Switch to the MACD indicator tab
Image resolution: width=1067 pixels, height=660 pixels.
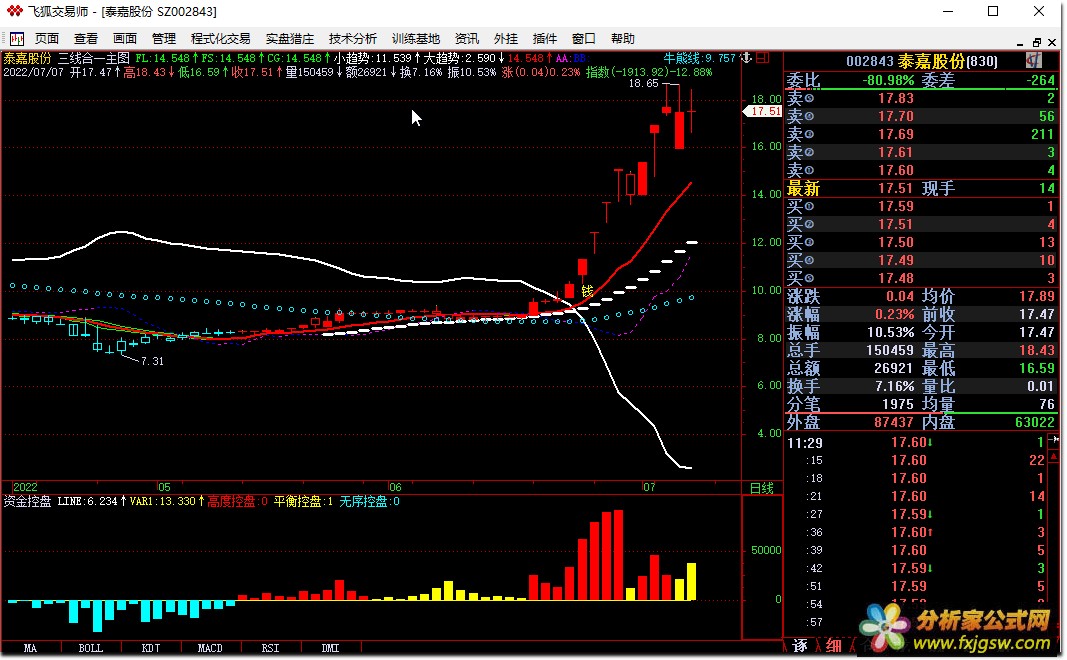tap(210, 648)
